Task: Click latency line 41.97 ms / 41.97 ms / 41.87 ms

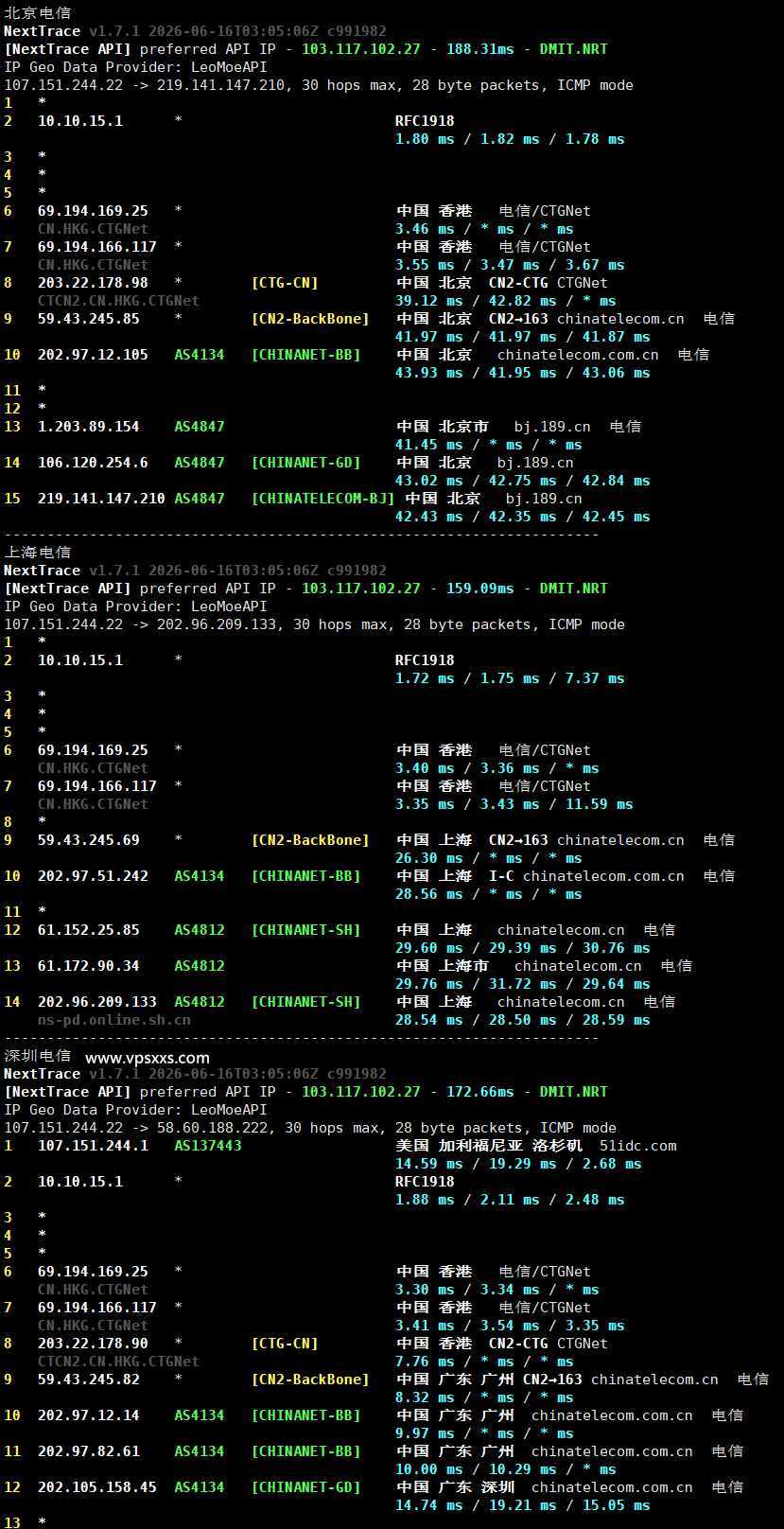Action: [523, 337]
